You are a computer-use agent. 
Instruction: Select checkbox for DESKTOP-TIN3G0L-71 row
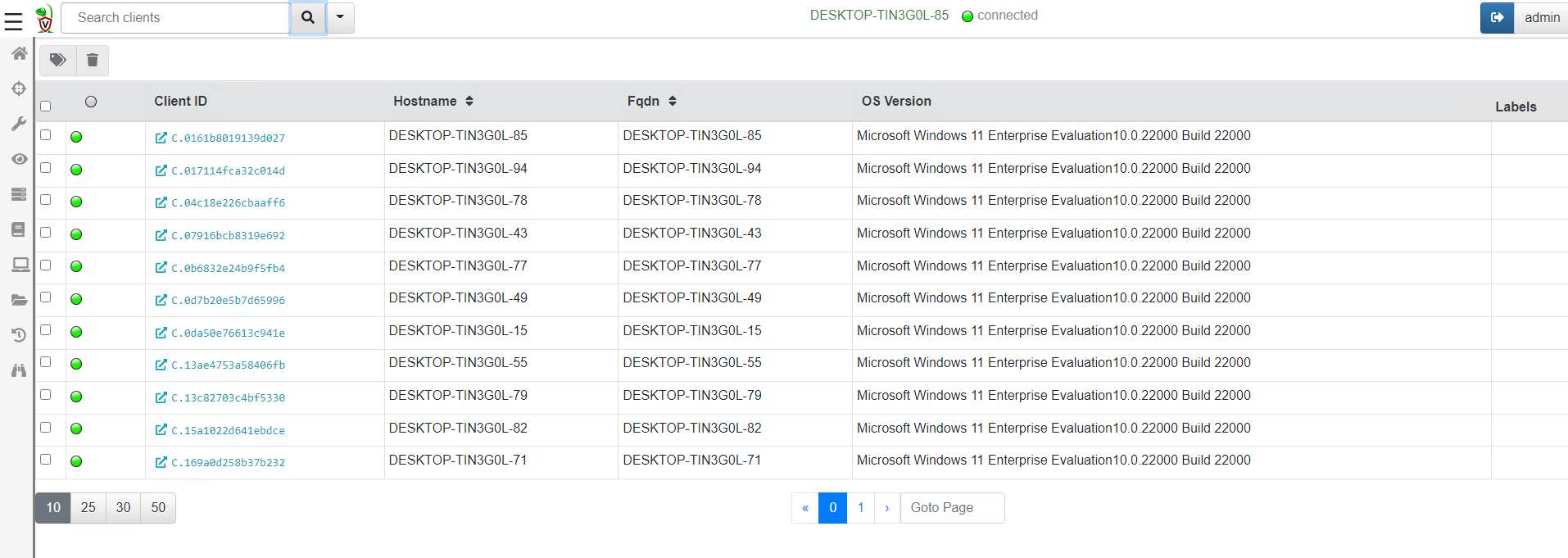[46, 460]
